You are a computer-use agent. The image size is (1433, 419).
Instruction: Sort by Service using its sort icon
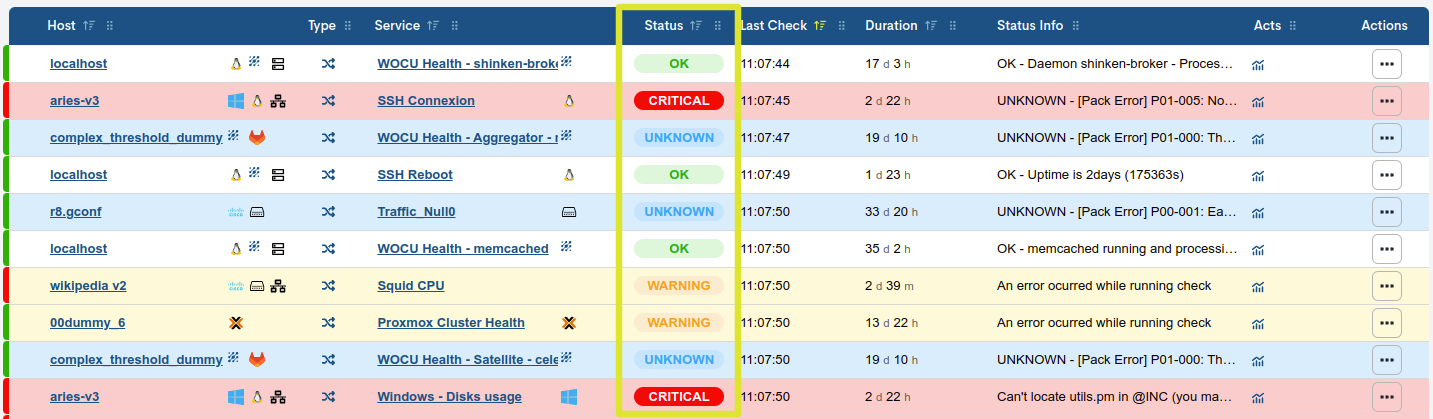pyautogui.click(x=432, y=26)
